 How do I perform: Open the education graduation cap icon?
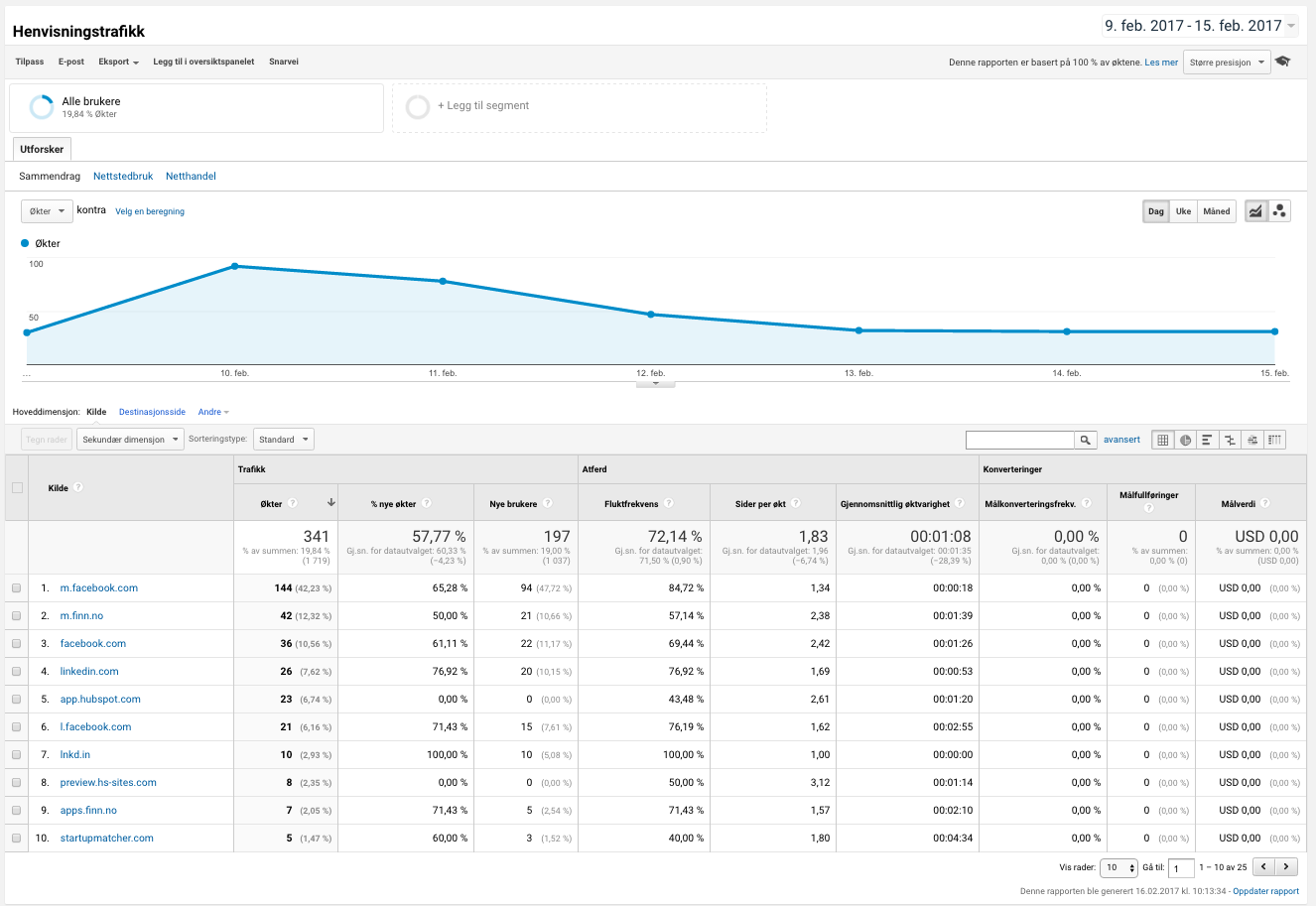1283,62
